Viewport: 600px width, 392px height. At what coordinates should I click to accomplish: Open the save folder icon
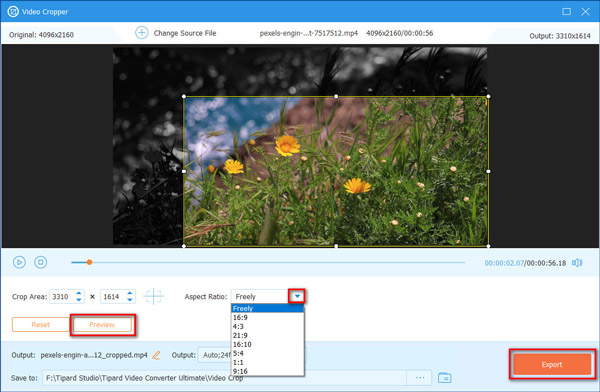click(x=444, y=378)
